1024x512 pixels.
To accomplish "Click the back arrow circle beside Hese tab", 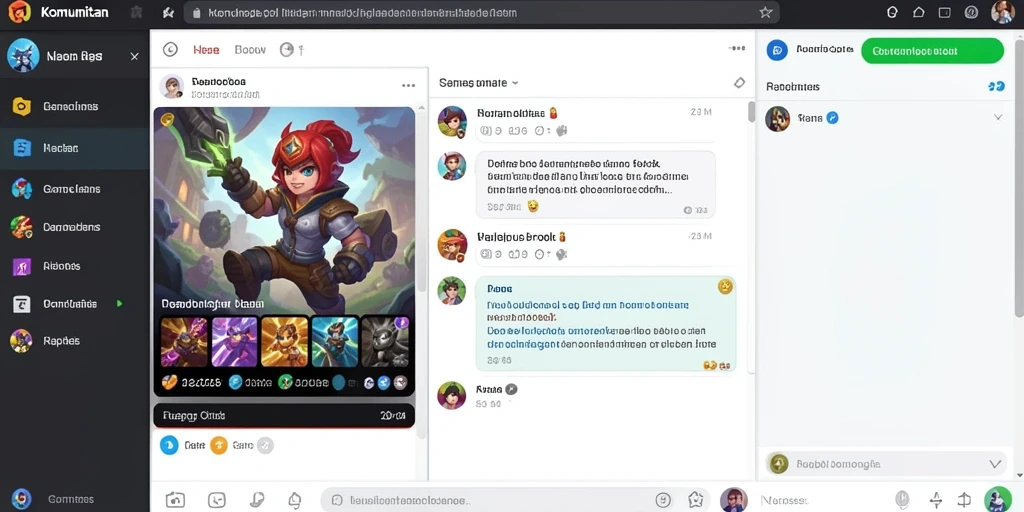I will click(x=170, y=50).
